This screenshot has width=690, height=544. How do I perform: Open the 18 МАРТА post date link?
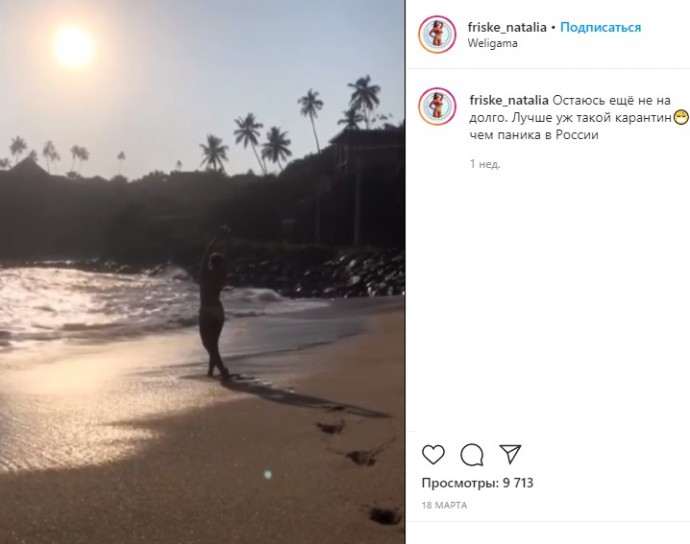[444, 505]
